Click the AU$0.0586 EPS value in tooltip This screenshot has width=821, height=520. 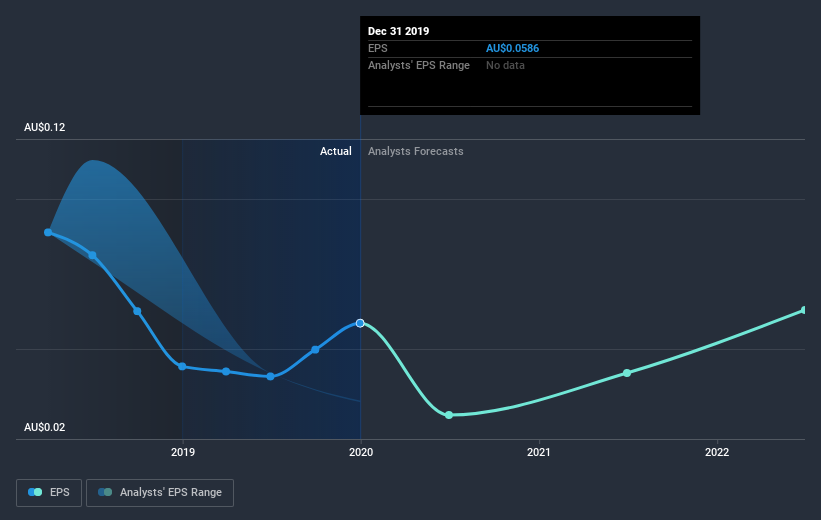(513, 48)
